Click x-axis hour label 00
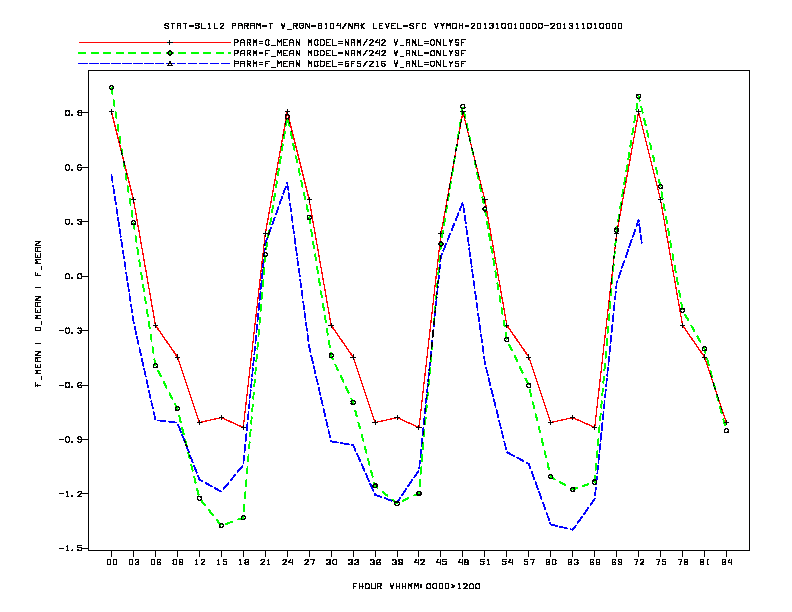792x612 pixels. (112, 562)
